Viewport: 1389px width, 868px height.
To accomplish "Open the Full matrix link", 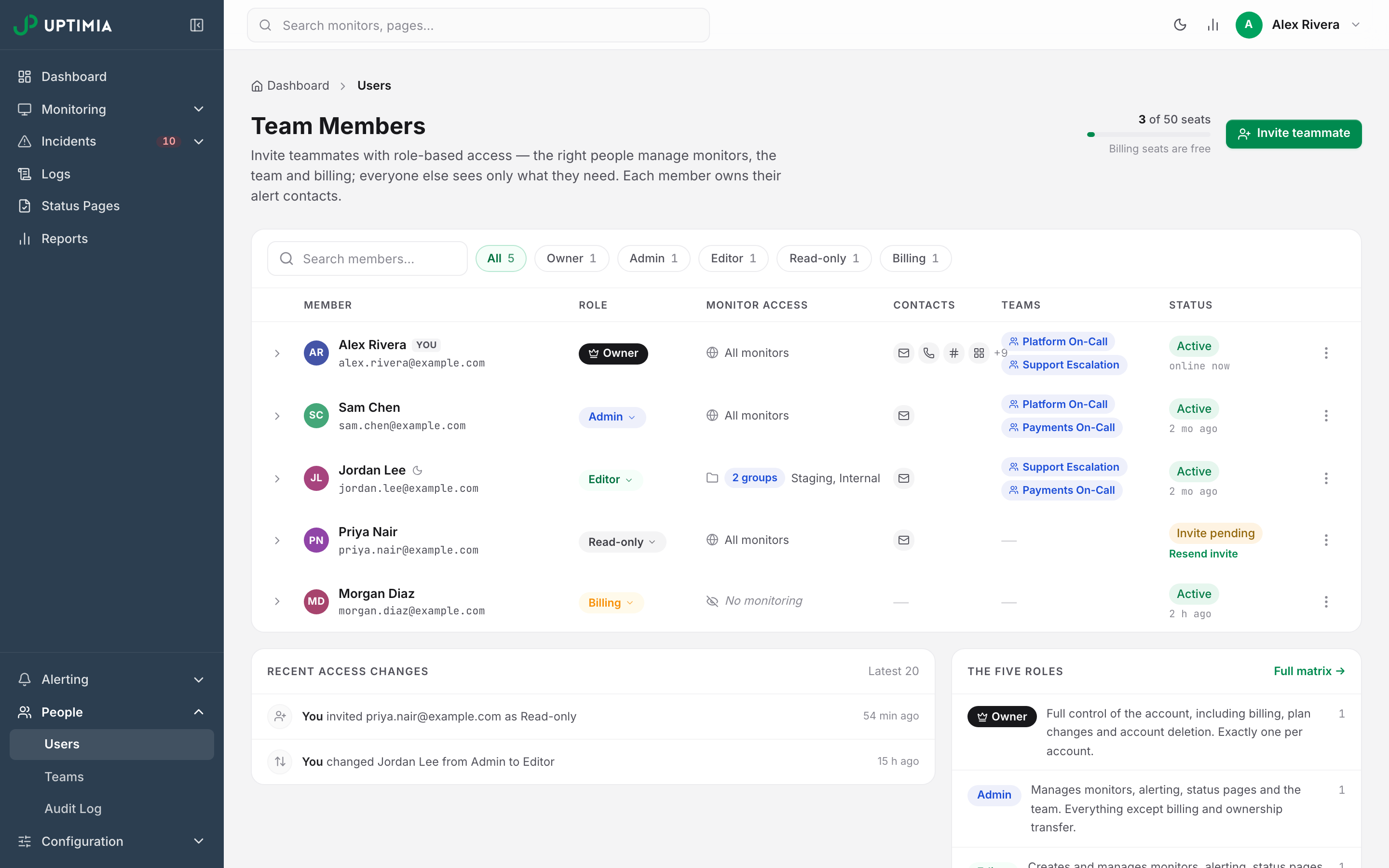I will (1309, 671).
